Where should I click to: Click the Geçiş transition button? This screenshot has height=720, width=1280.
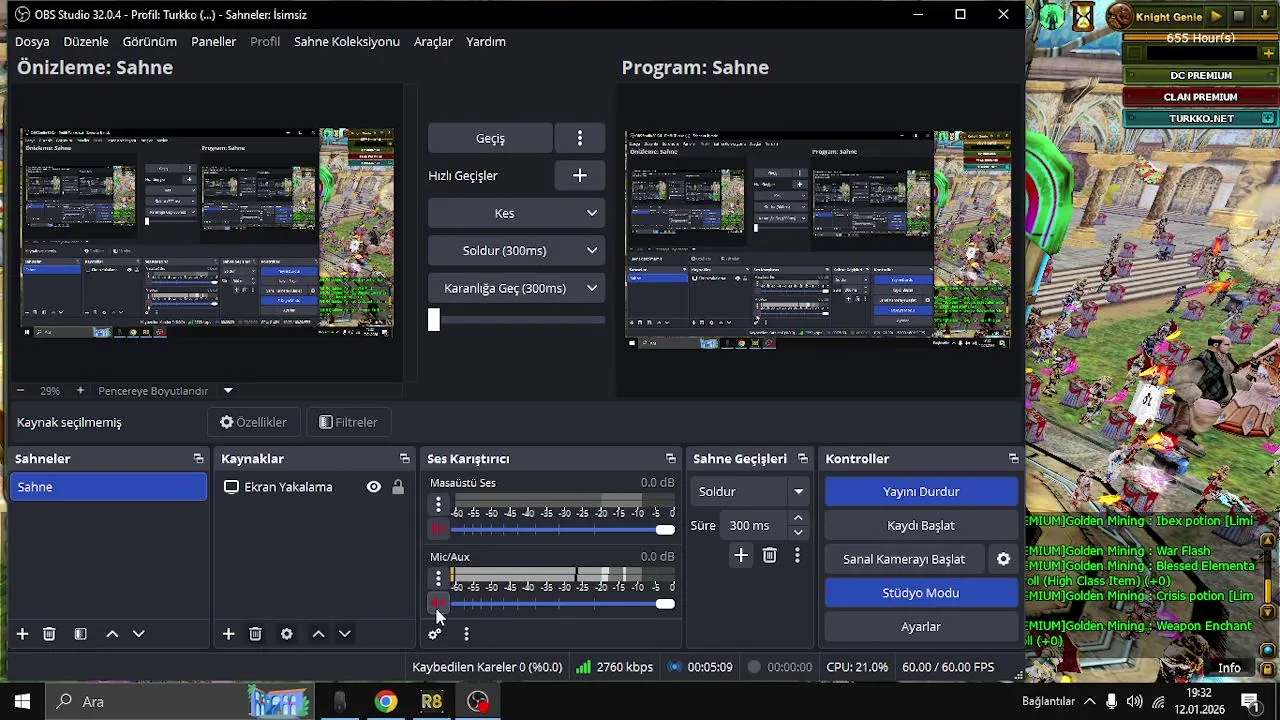490,138
